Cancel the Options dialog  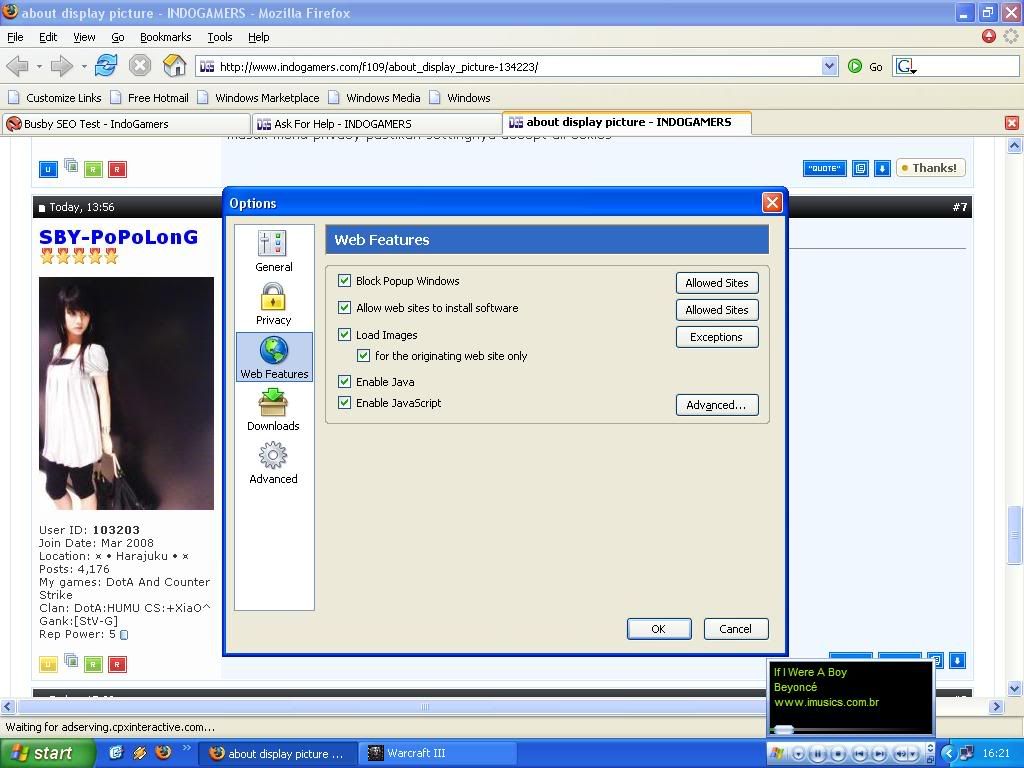[735, 629]
